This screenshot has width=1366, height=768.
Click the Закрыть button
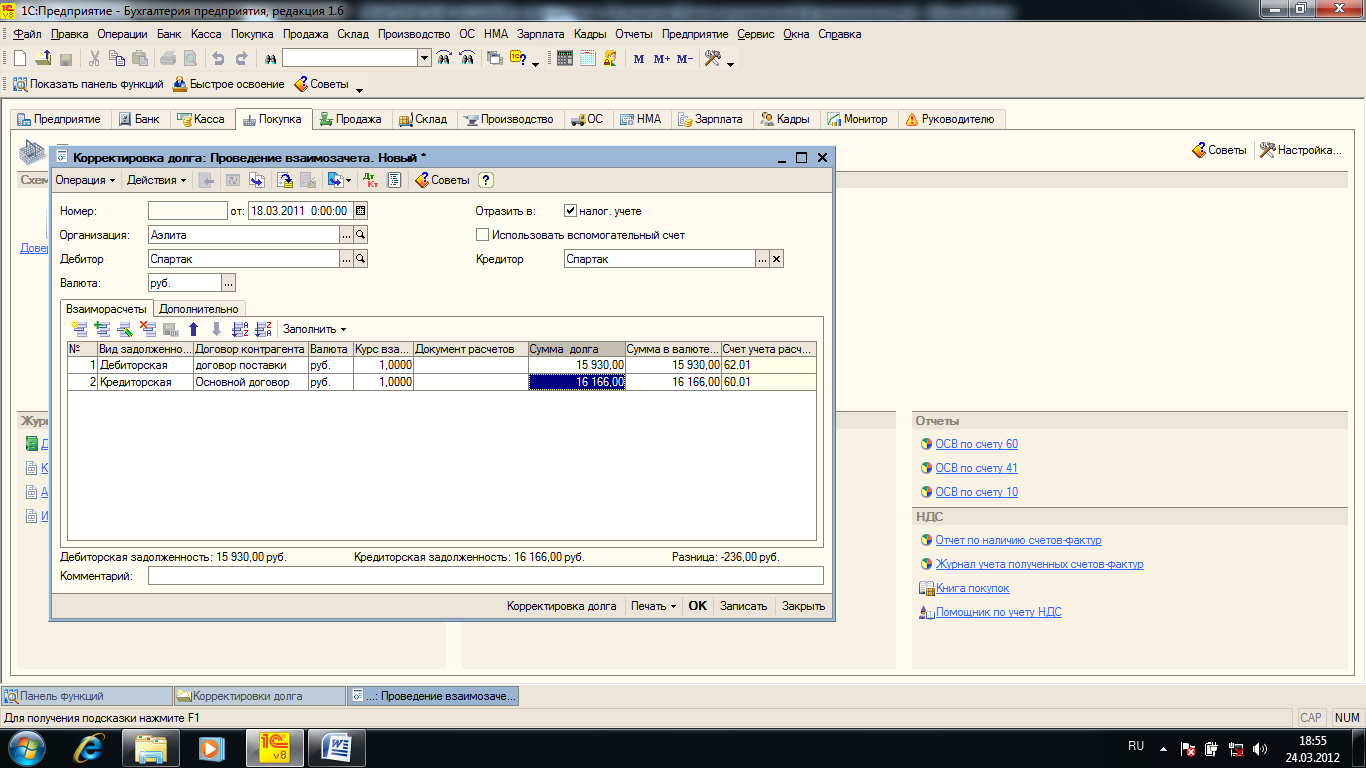tap(803, 606)
